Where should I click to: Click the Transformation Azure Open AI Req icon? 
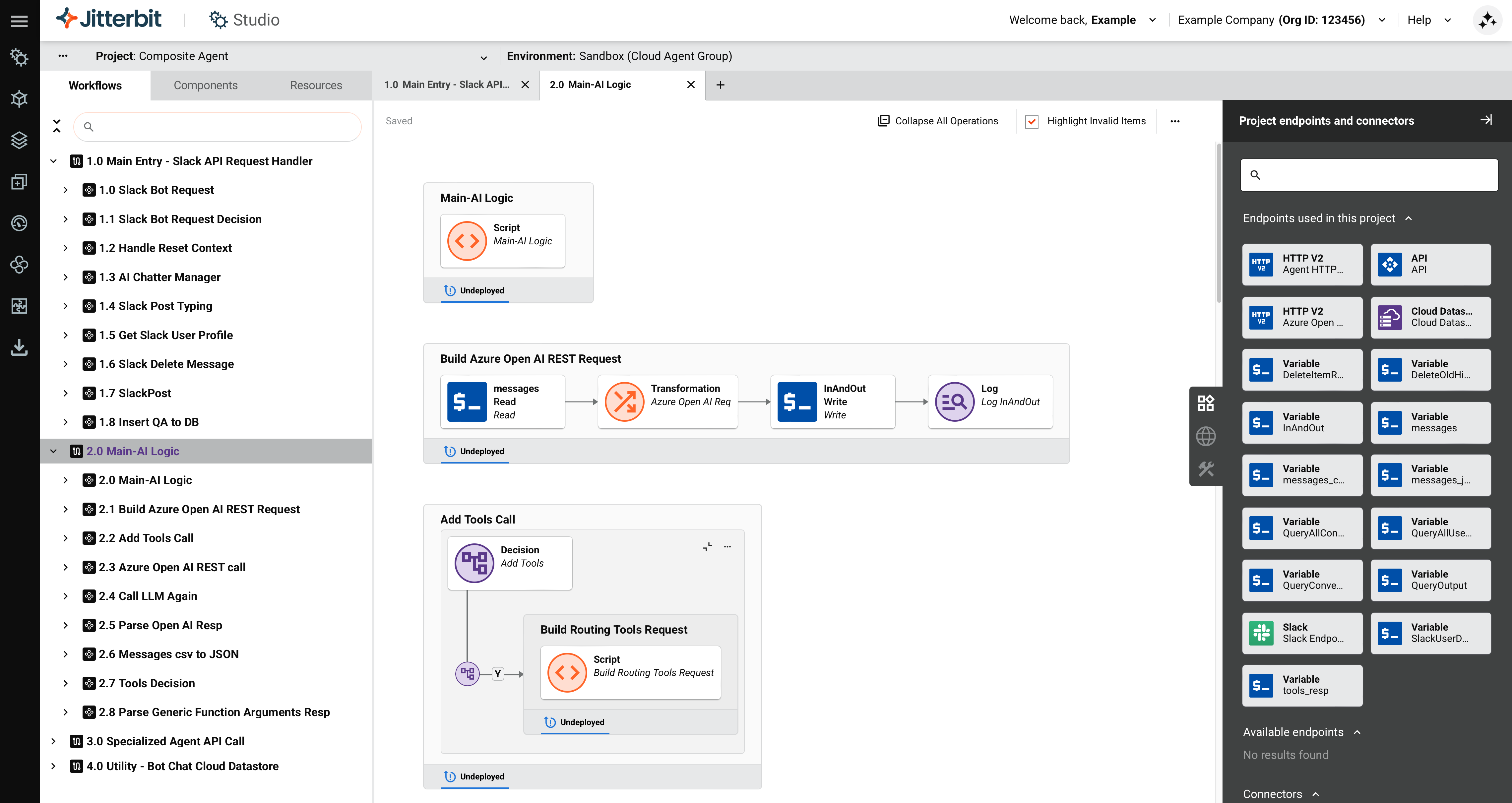point(624,402)
